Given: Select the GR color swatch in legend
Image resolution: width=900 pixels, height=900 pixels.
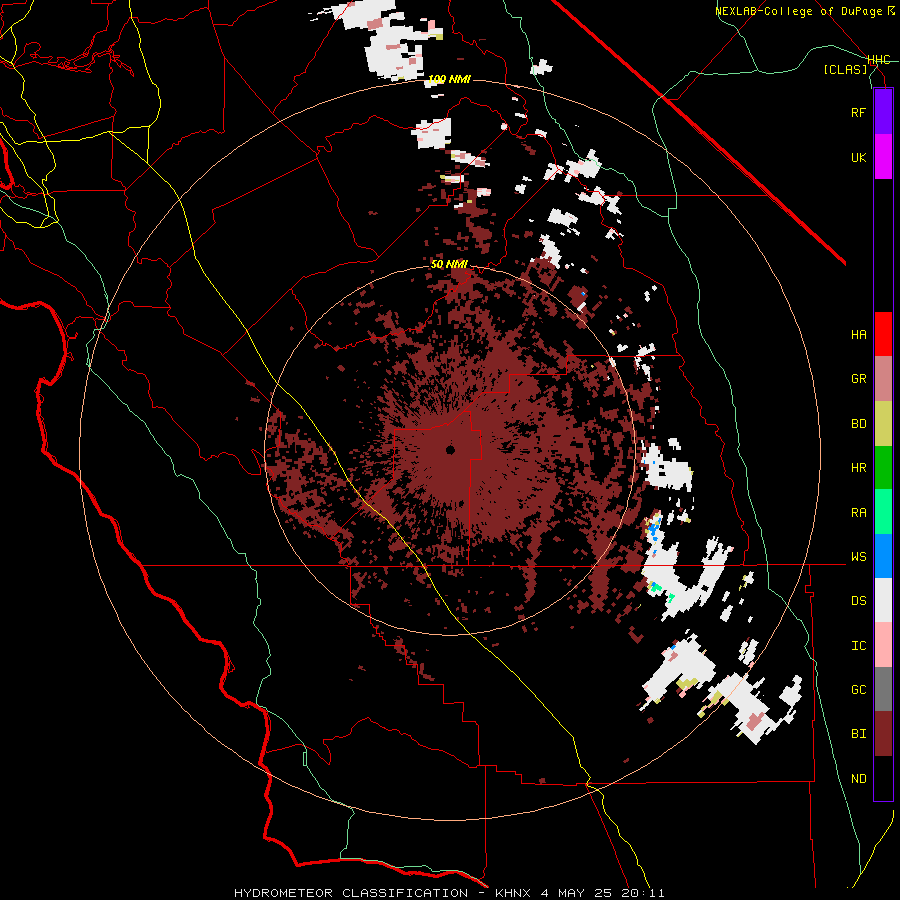Looking at the screenshot, I should pos(883,379).
